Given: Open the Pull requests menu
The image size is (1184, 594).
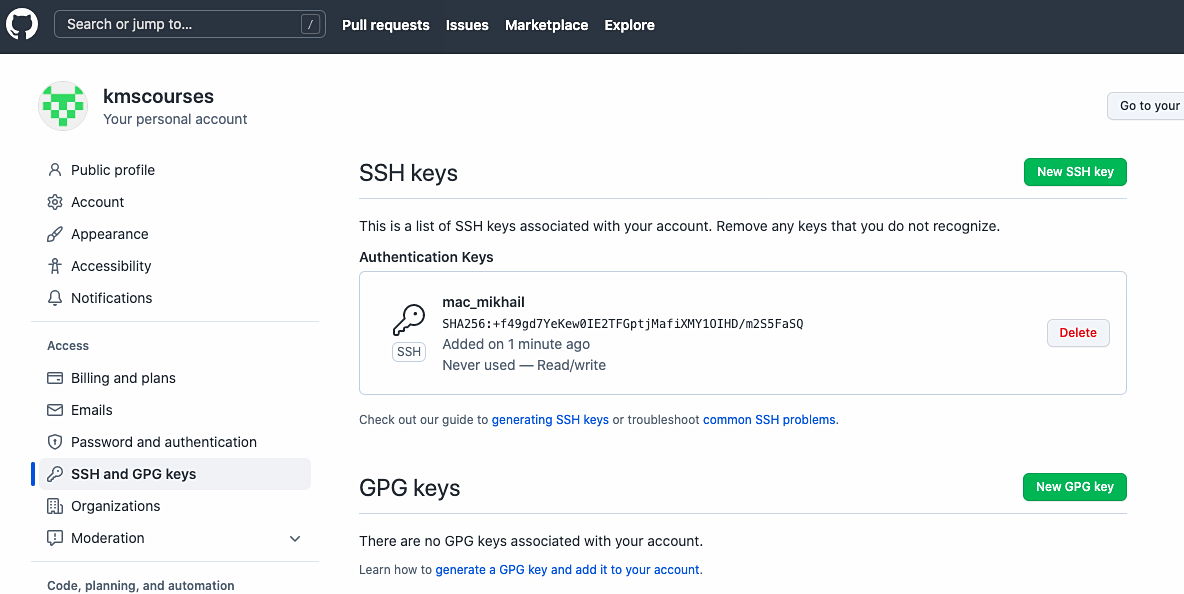Looking at the screenshot, I should (x=386, y=25).
